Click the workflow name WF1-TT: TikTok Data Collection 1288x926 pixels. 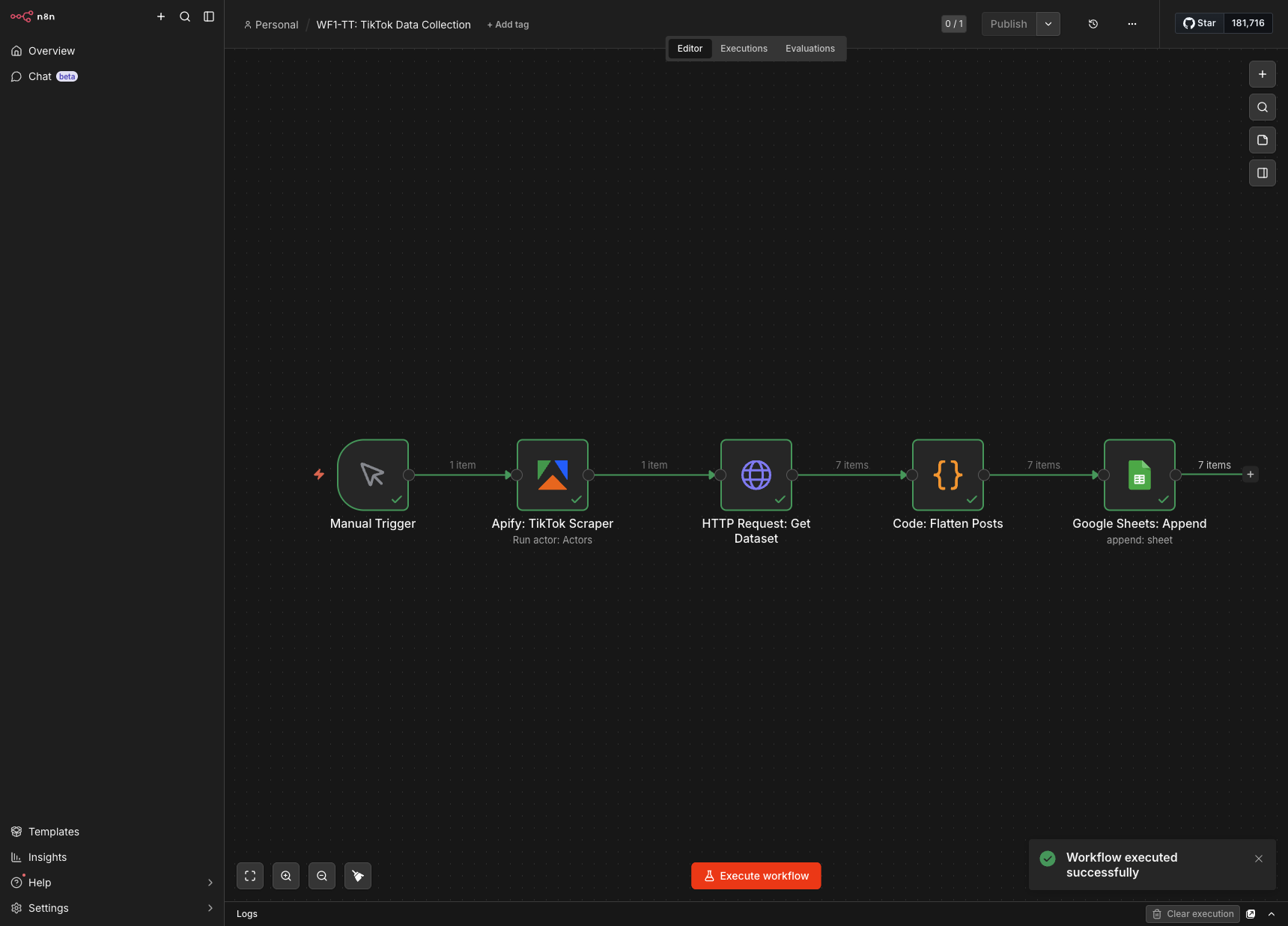pyautogui.click(x=394, y=25)
